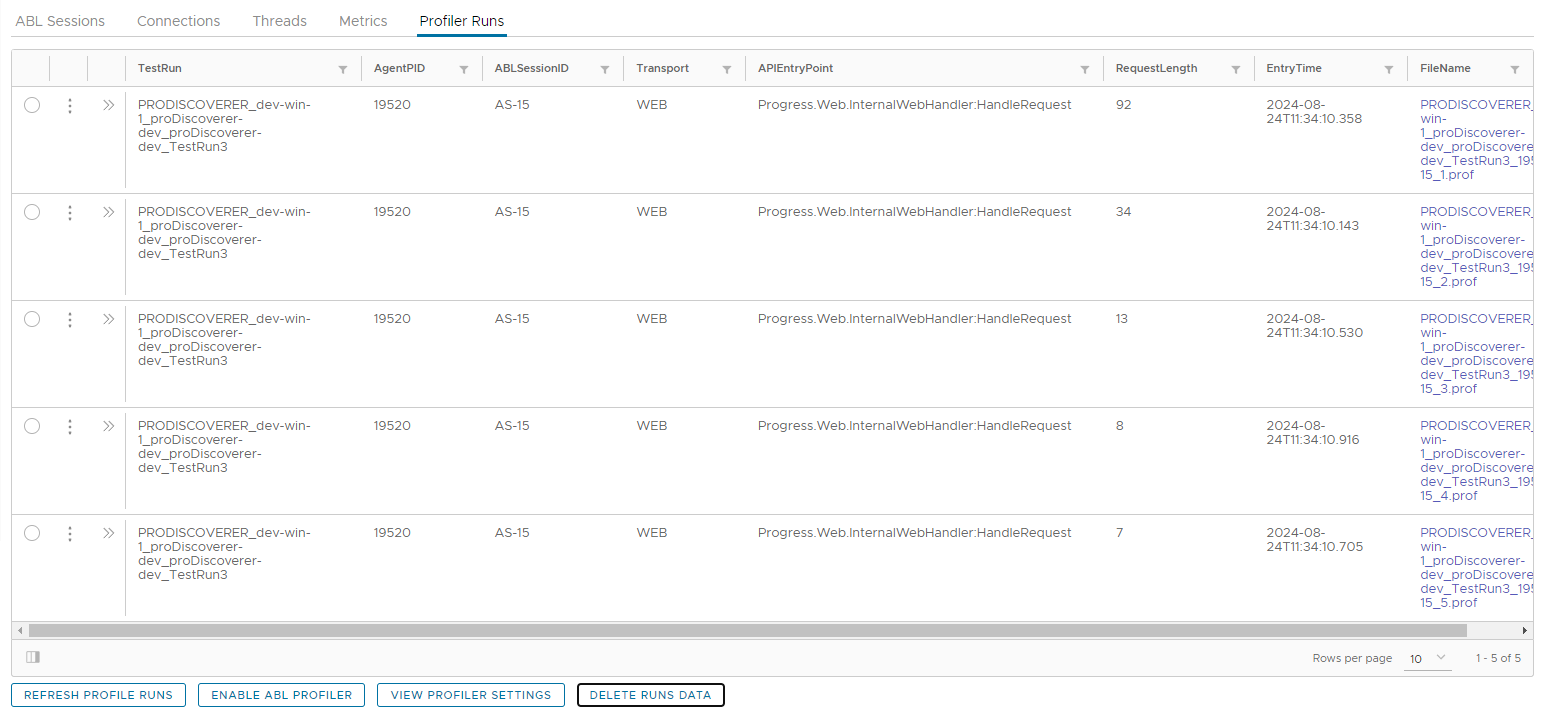Click the column chooser icon below the grid
1544x715 pixels.
(x=32, y=656)
